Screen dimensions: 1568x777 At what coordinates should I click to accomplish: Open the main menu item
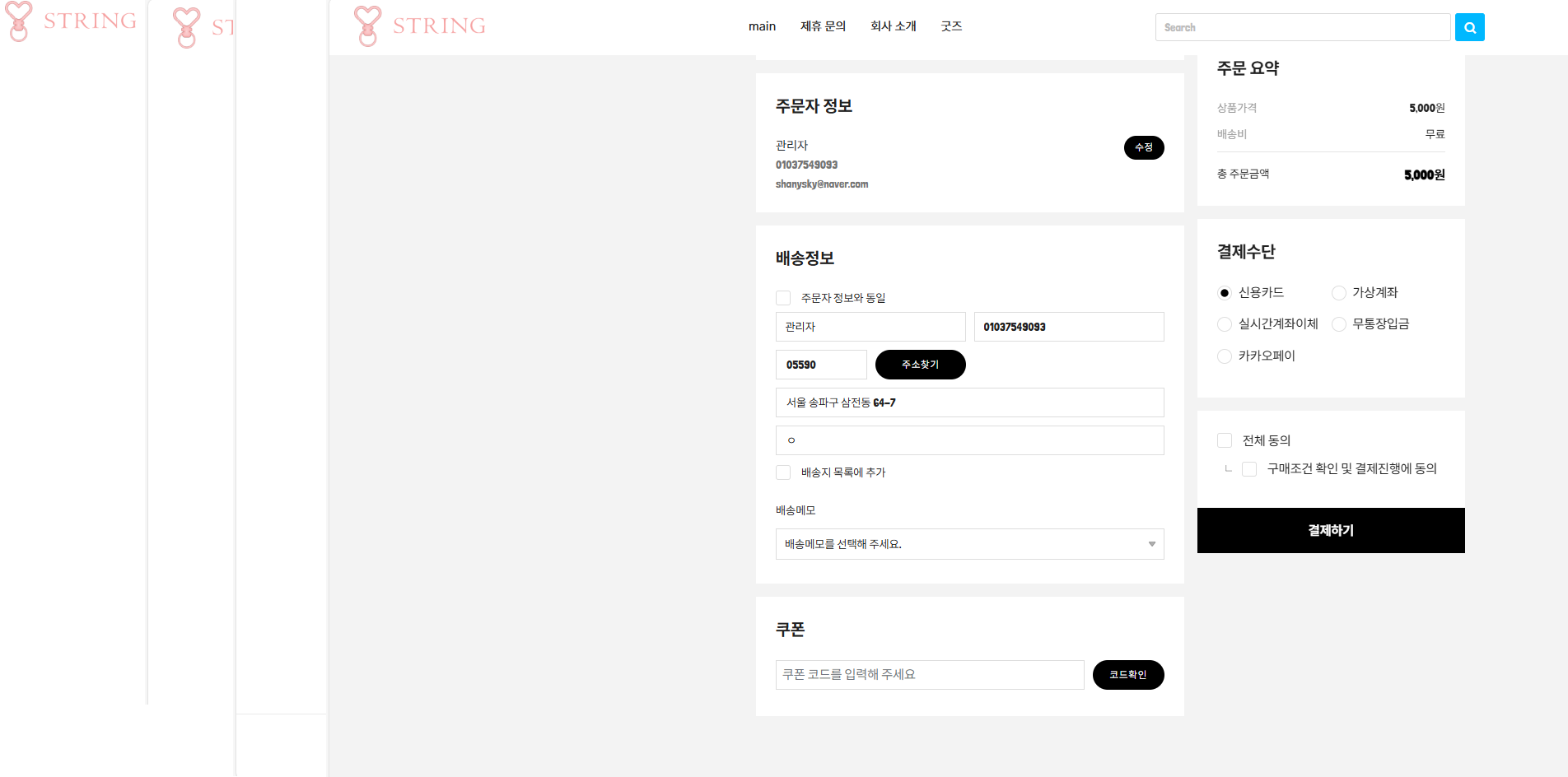point(762,26)
